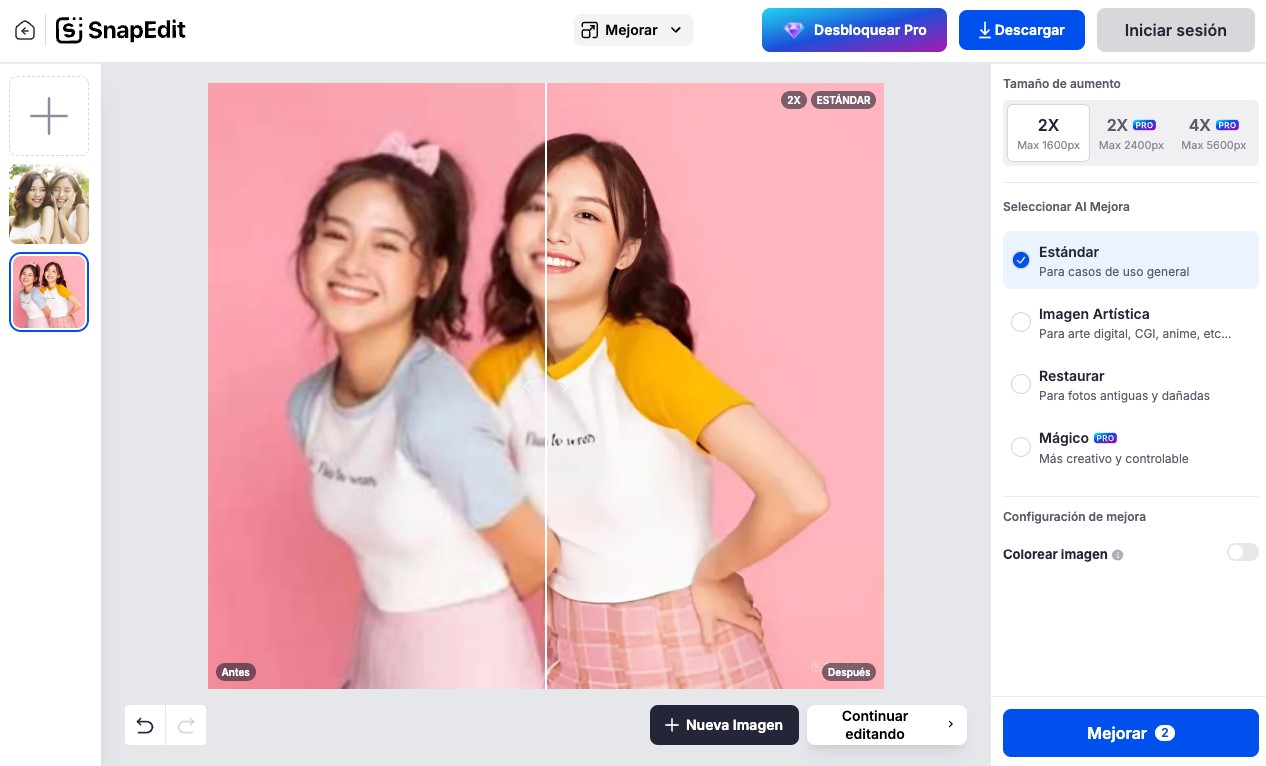Click the before/after comparison slider handle
The height and width of the screenshot is (766, 1266).
point(546,385)
